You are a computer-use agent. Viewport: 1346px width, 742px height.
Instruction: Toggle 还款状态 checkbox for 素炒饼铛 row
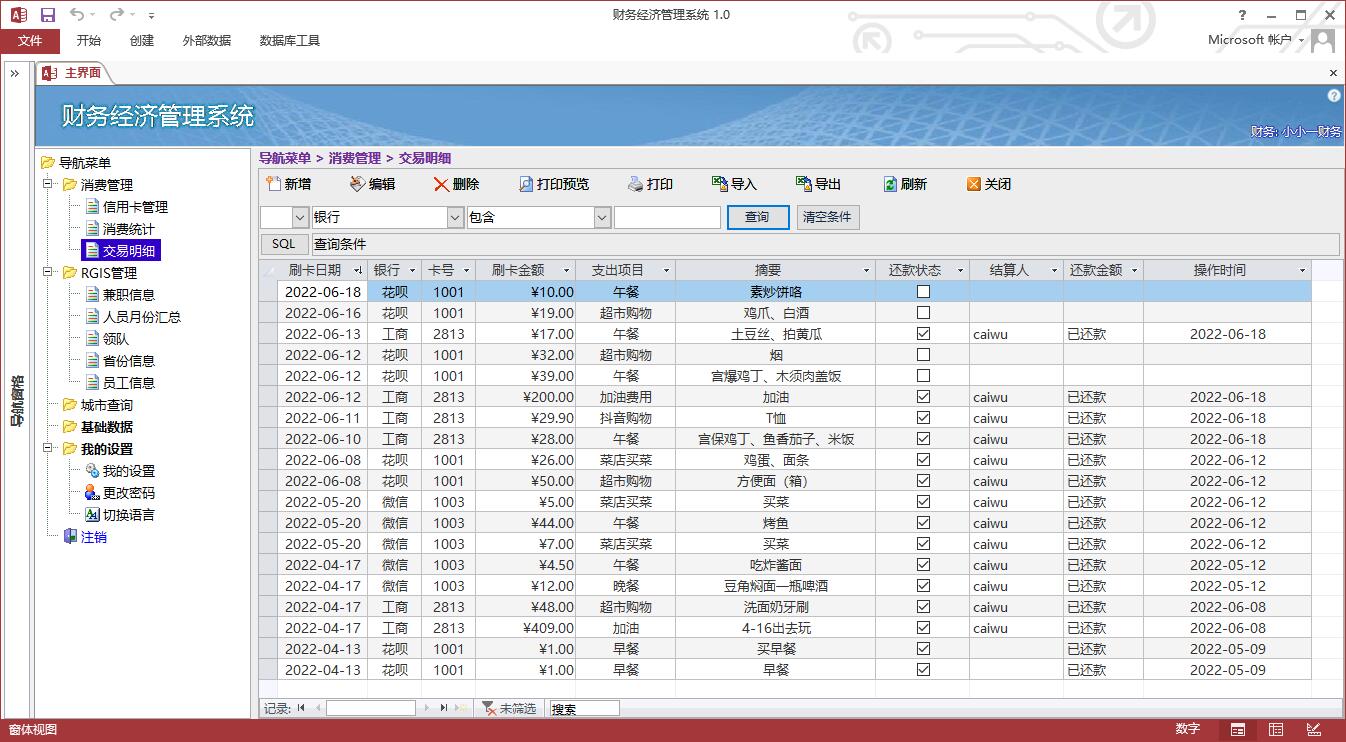[923, 292]
